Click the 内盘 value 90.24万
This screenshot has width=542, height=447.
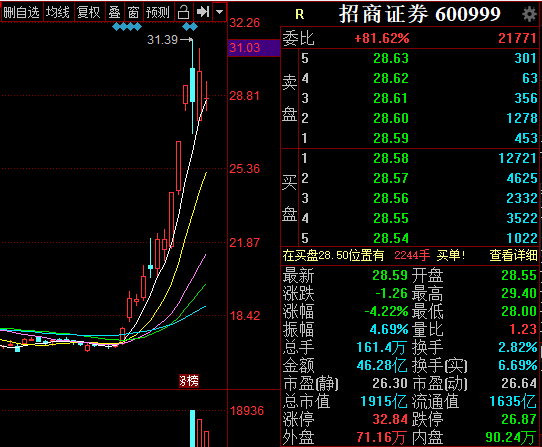coord(510,437)
